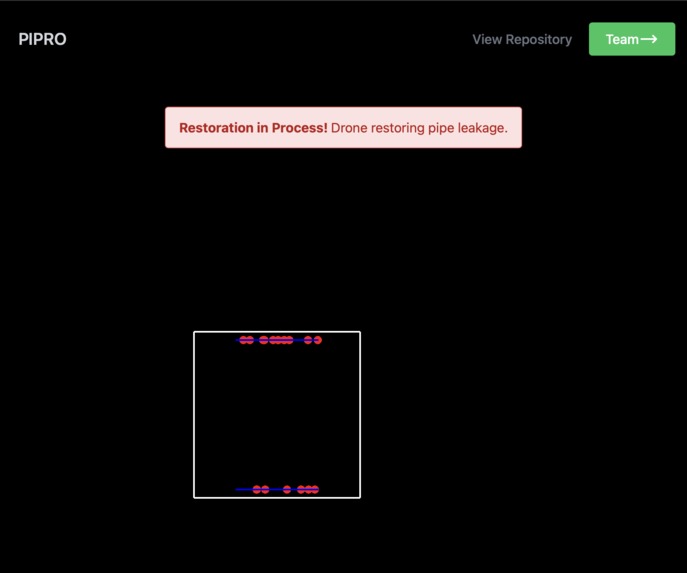Click the rightmost red leak dot on top pipe
Screen dimensions: 687x573
pyautogui.click(x=318, y=340)
